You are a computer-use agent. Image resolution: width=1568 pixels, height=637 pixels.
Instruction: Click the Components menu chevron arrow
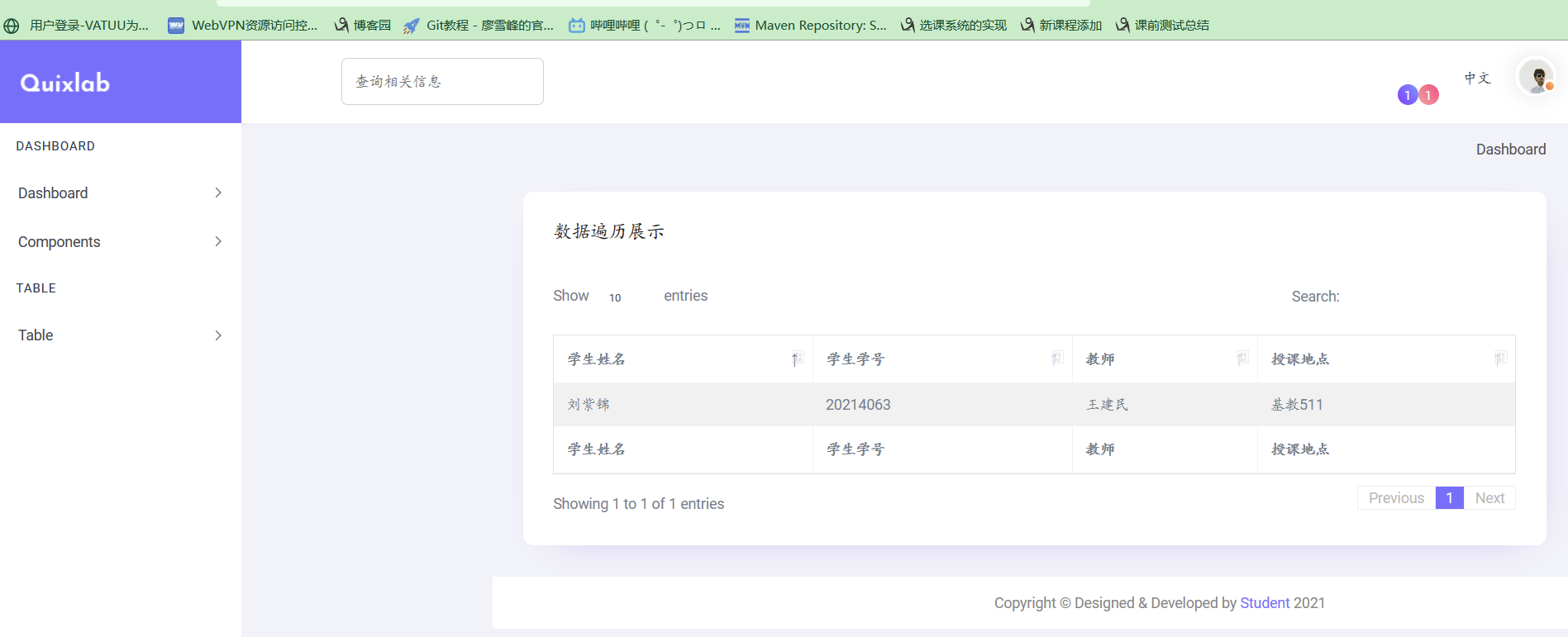[218, 241]
